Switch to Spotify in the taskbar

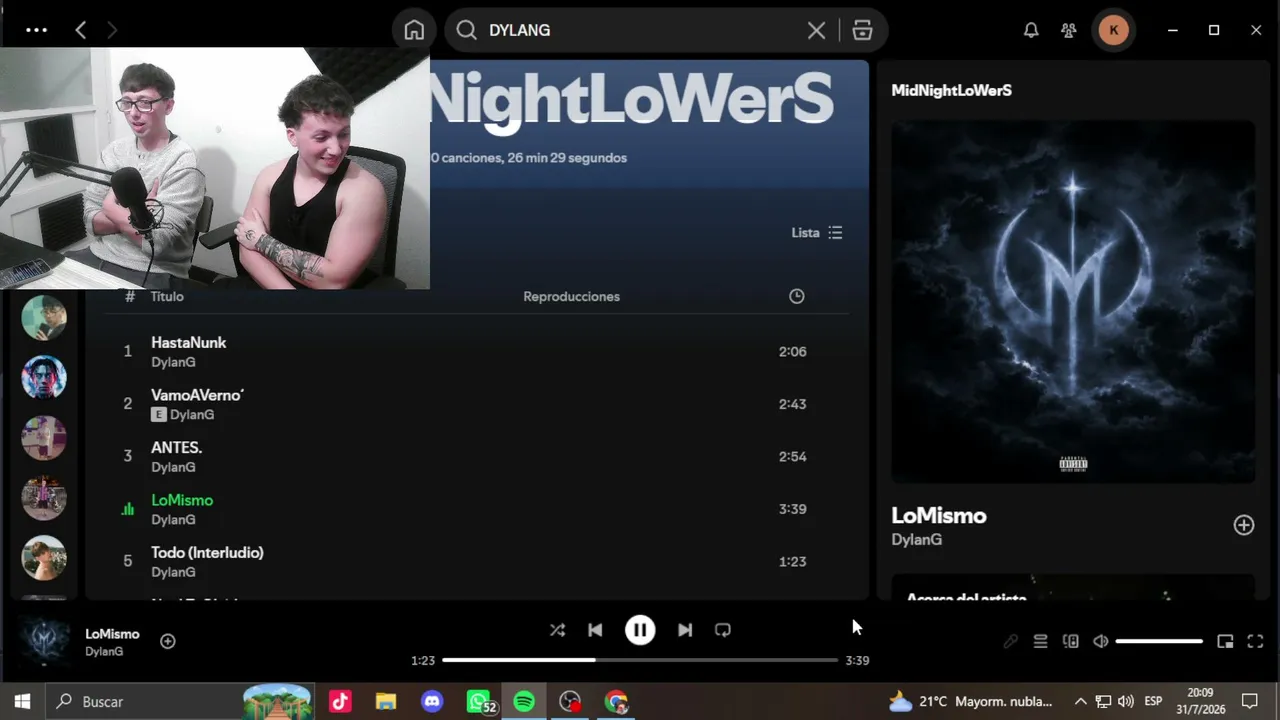524,701
